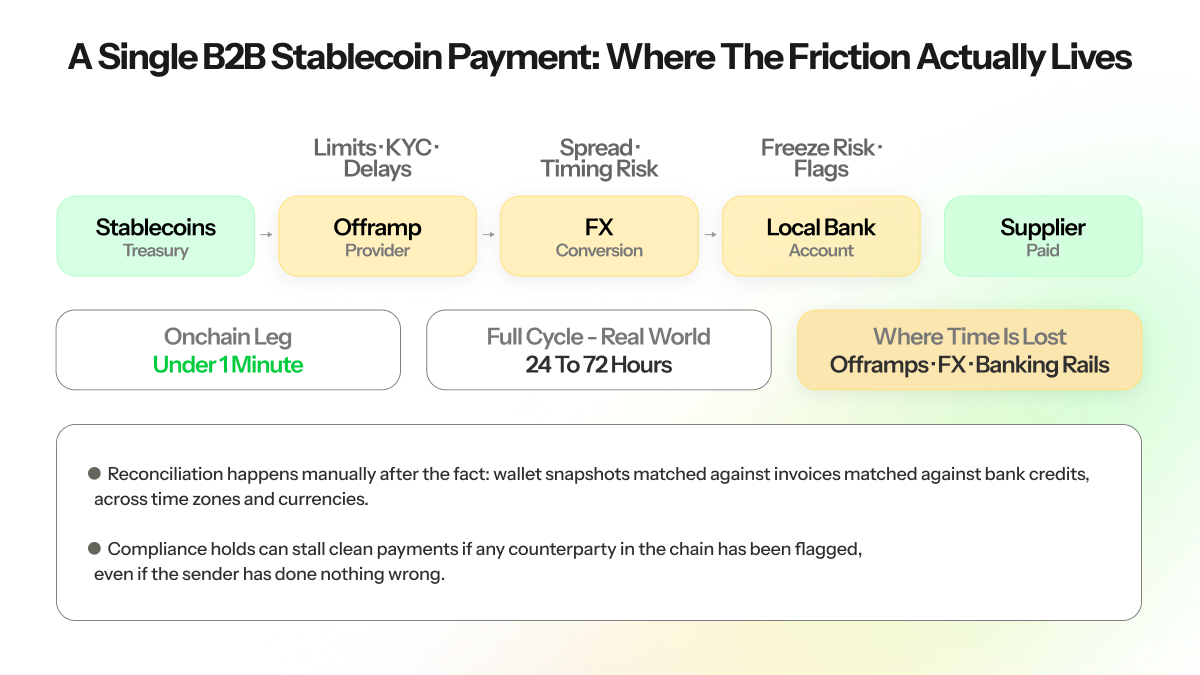The image size is (1200, 675).
Task: Click the Limits · KYC · Delays label
Action: [377, 158]
